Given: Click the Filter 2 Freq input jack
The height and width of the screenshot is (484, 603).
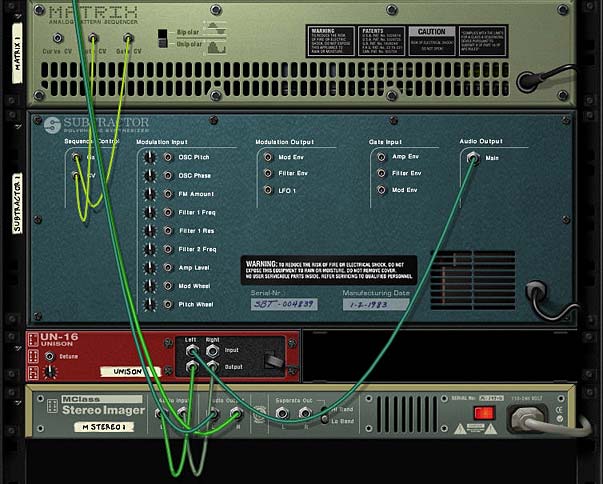Looking at the screenshot, I should coord(168,249).
